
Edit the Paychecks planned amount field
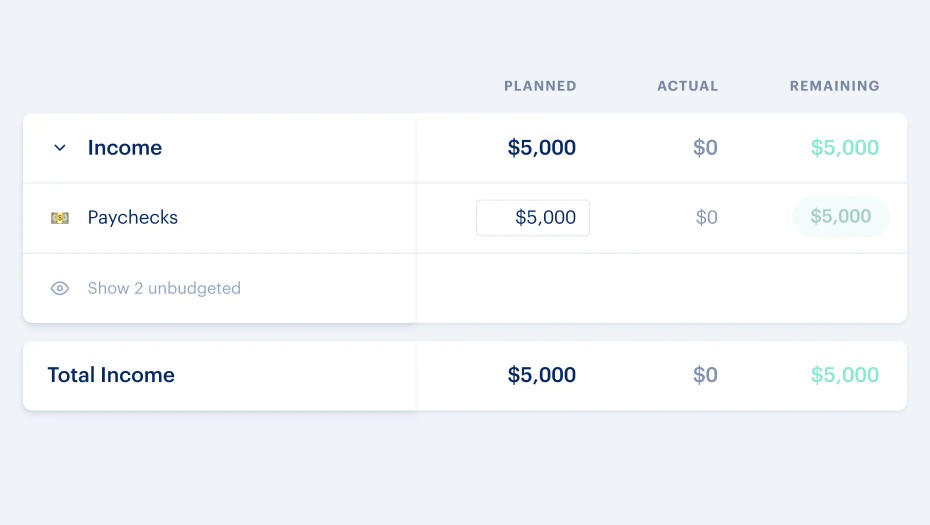(533, 218)
